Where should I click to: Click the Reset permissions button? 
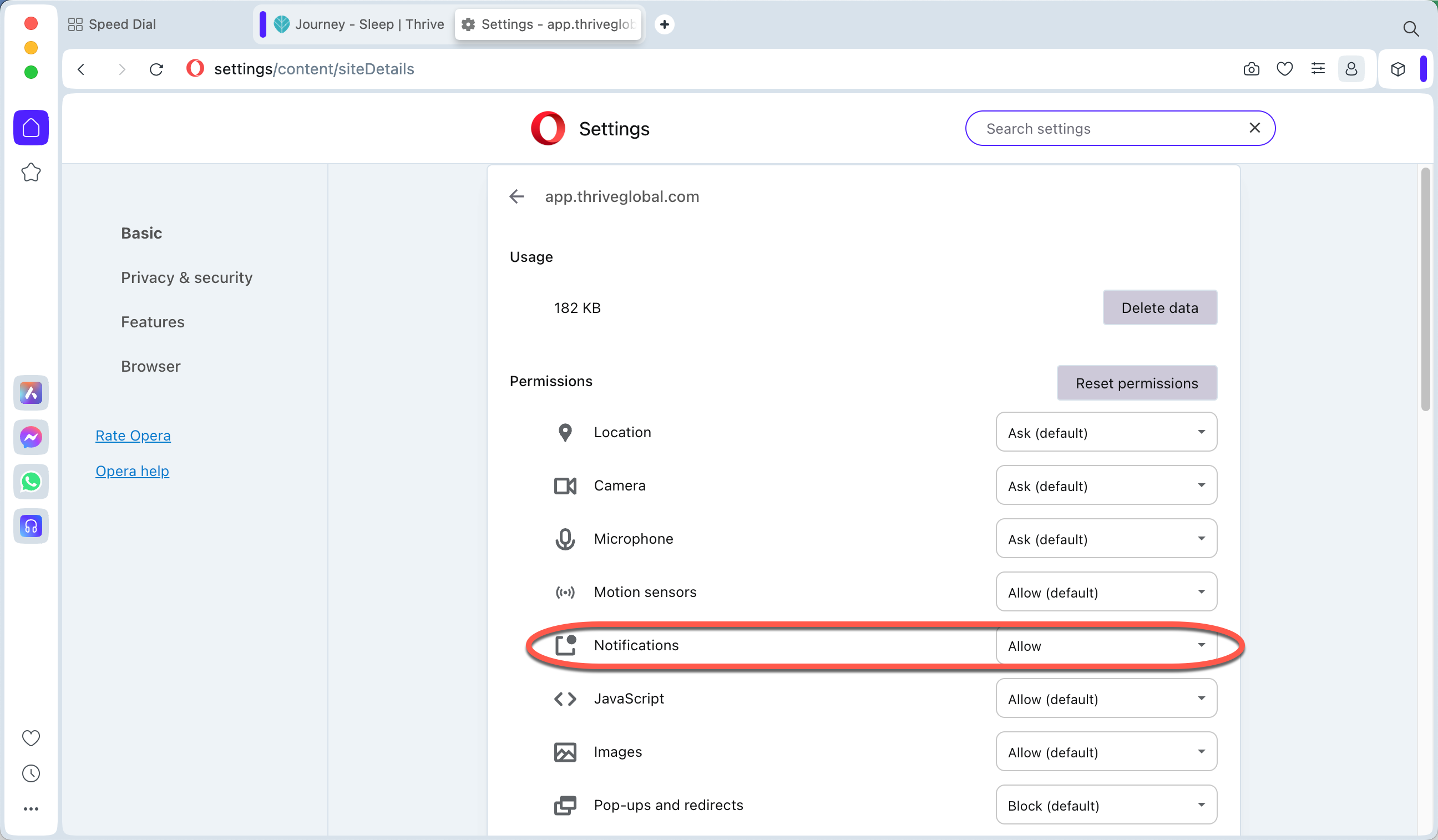[1137, 383]
